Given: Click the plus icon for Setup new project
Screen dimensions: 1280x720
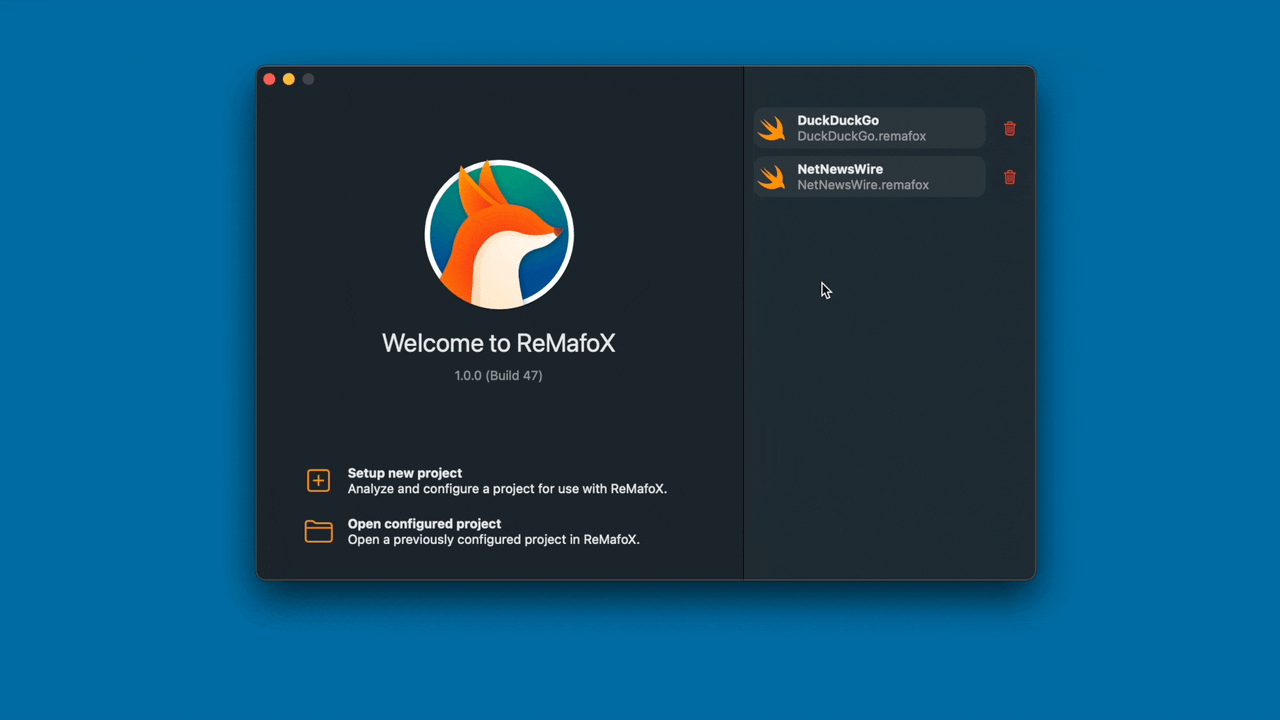Looking at the screenshot, I should click(x=318, y=481).
